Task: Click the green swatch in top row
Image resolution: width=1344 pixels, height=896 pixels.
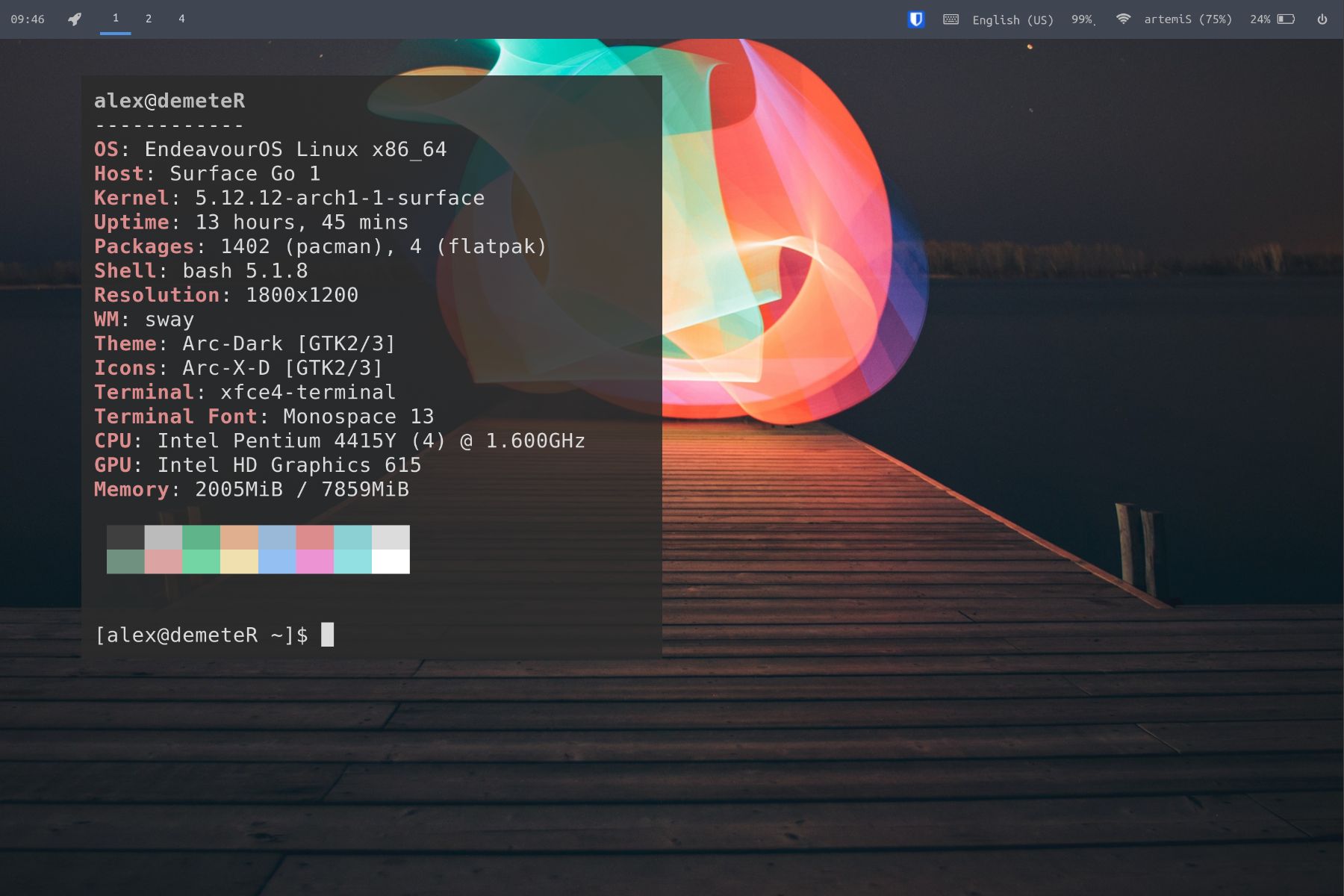Action: (201, 538)
